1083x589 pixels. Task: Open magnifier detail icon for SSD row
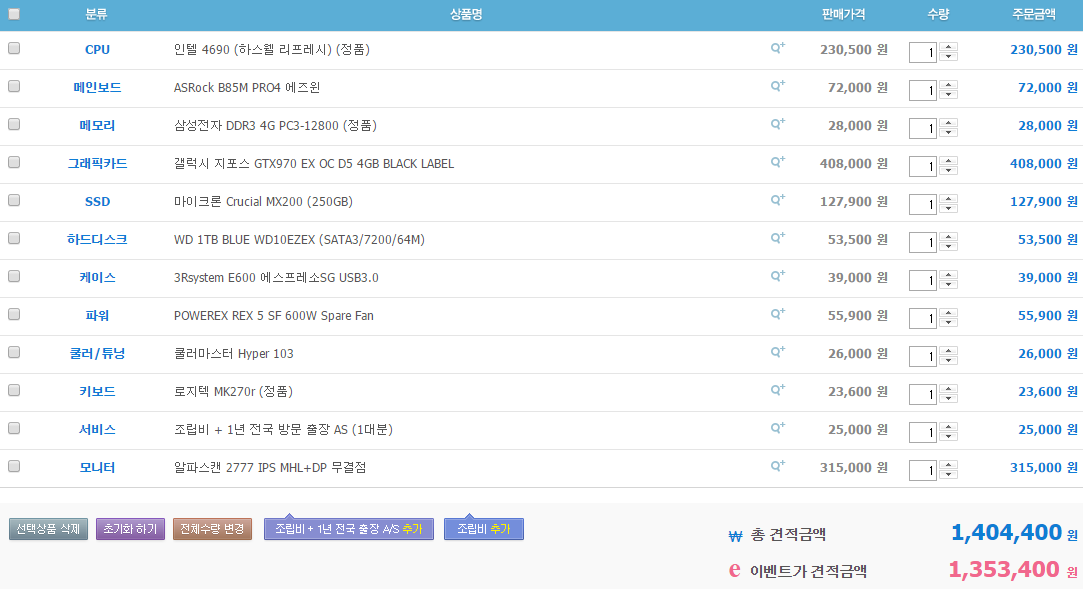[778, 200]
